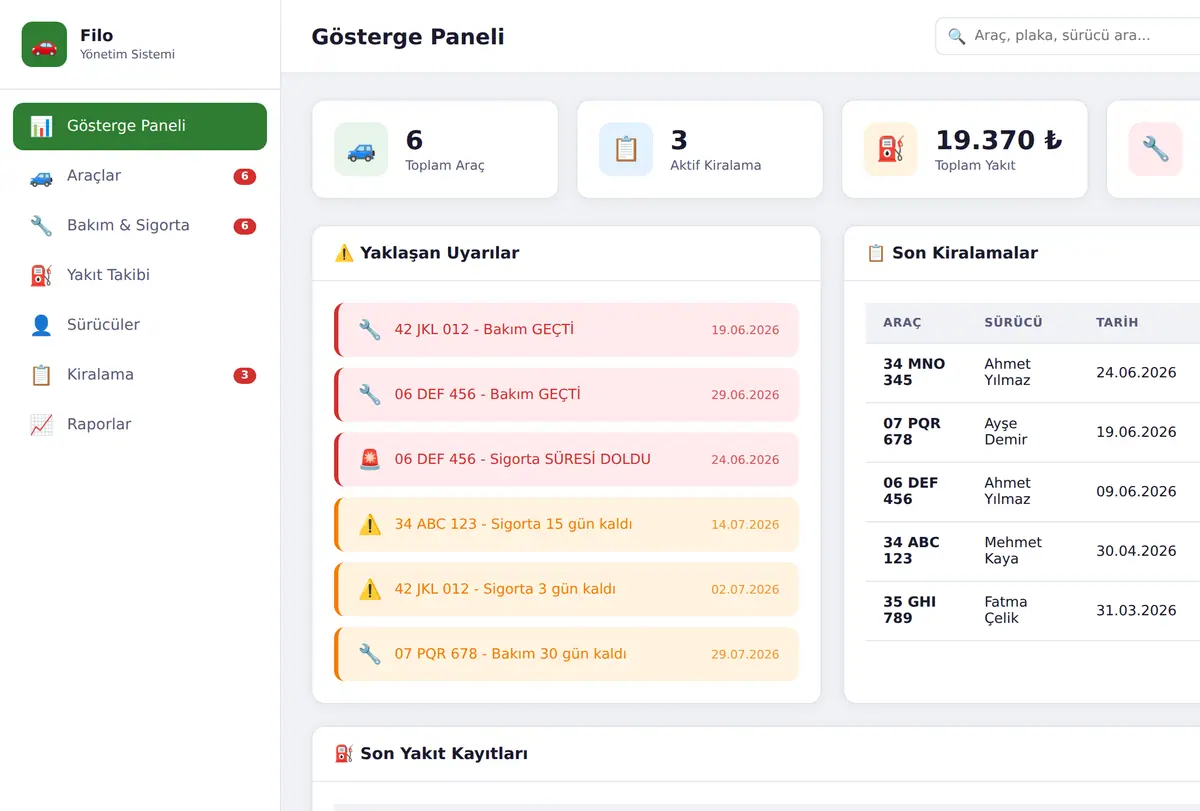Select the 34 MNO 345 rental row plate

tap(914, 373)
